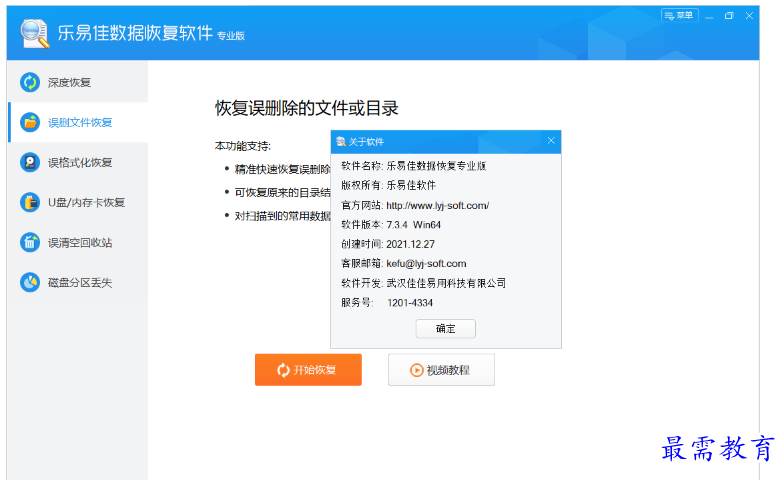Viewport: 783px width, 480px height.
Task: Open U盘/内存卡恢复 section
Action: [x=78, y=202]
